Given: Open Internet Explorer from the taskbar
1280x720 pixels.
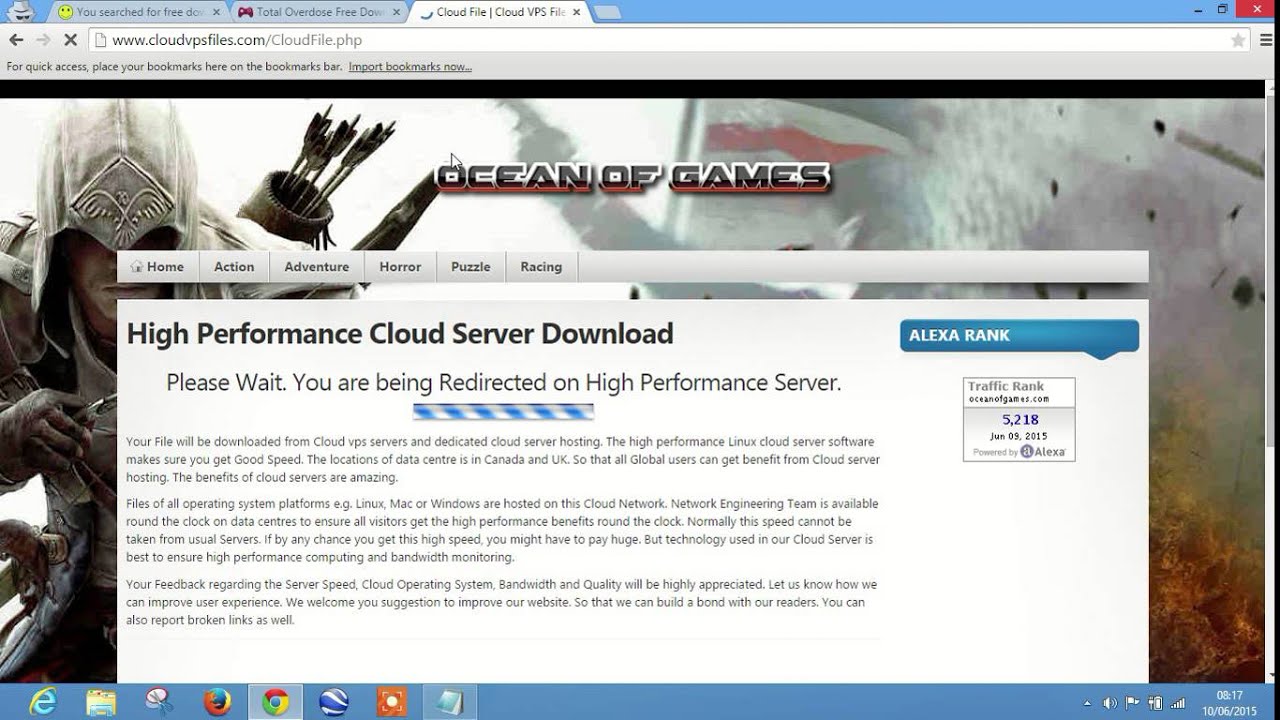Looking at the screenshot, I should 43,702.
